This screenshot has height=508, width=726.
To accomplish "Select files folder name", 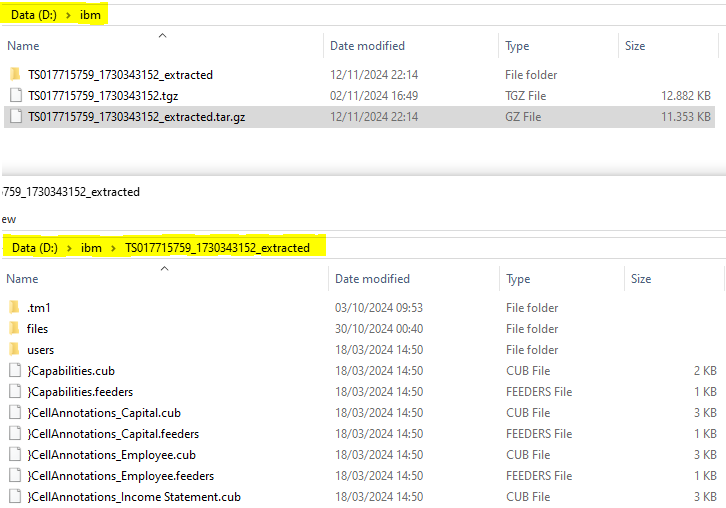I will 37,329.
